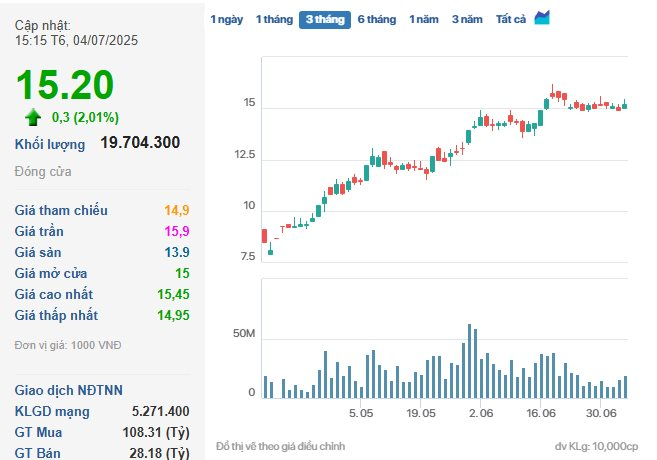
Task: Click the green up arrow price indicator
Action: (33, 117)
